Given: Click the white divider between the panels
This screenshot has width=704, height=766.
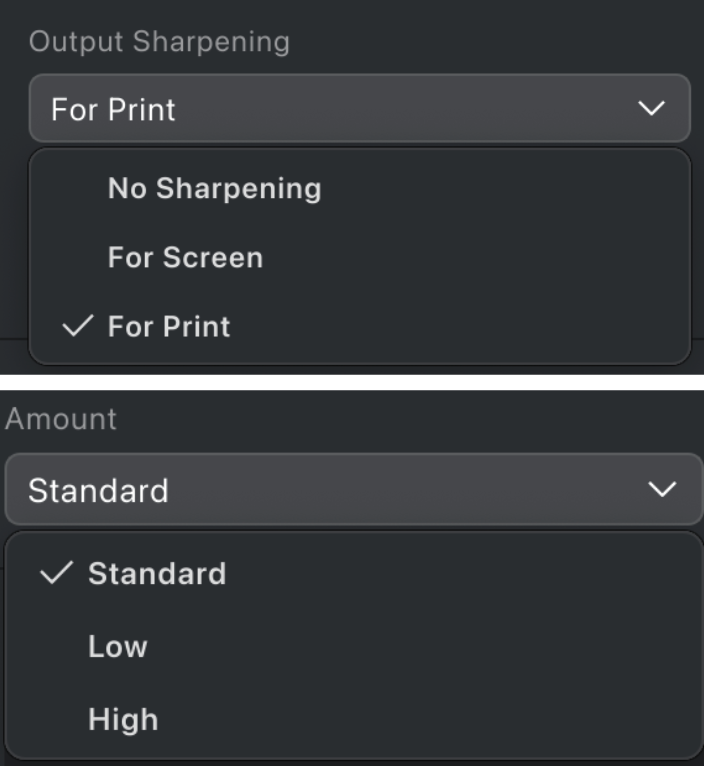Looking at the screenshot, I should (352, 383).
